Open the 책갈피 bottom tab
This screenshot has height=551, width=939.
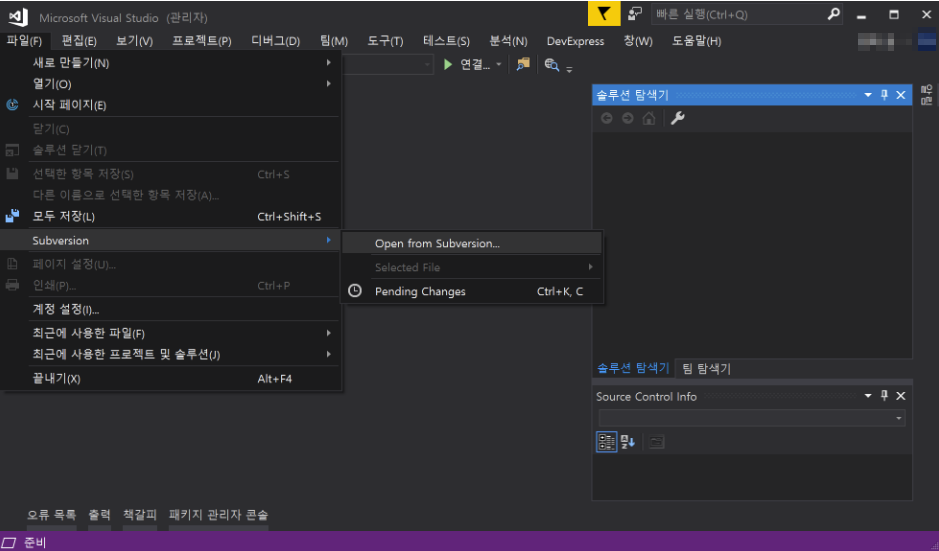[140, 514]
